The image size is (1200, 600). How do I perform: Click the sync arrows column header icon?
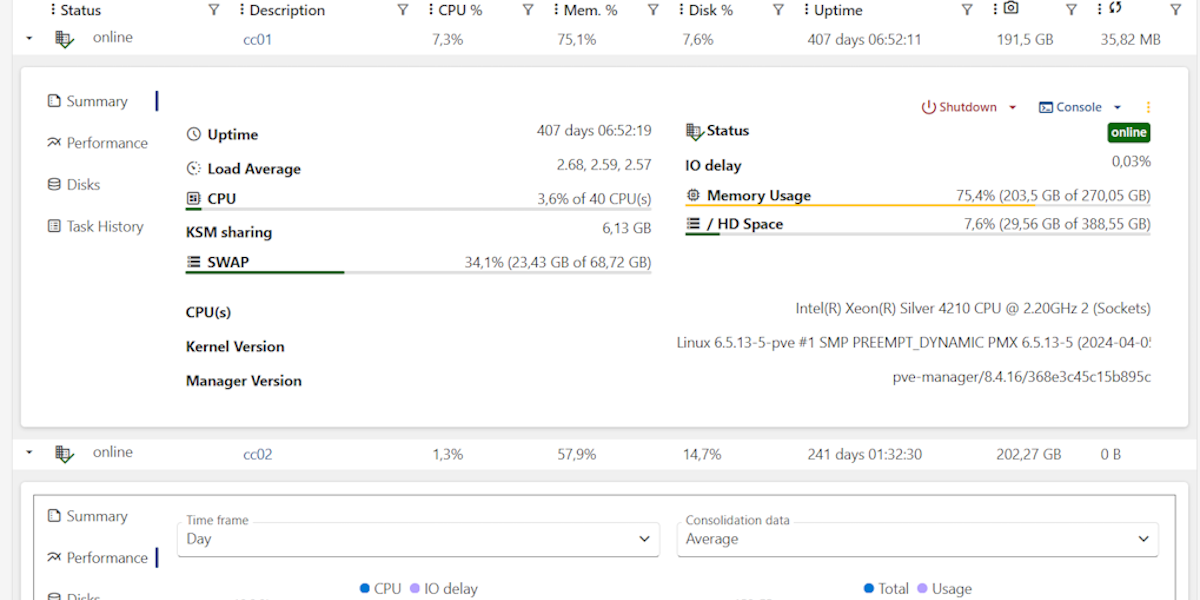[1115, 9]
